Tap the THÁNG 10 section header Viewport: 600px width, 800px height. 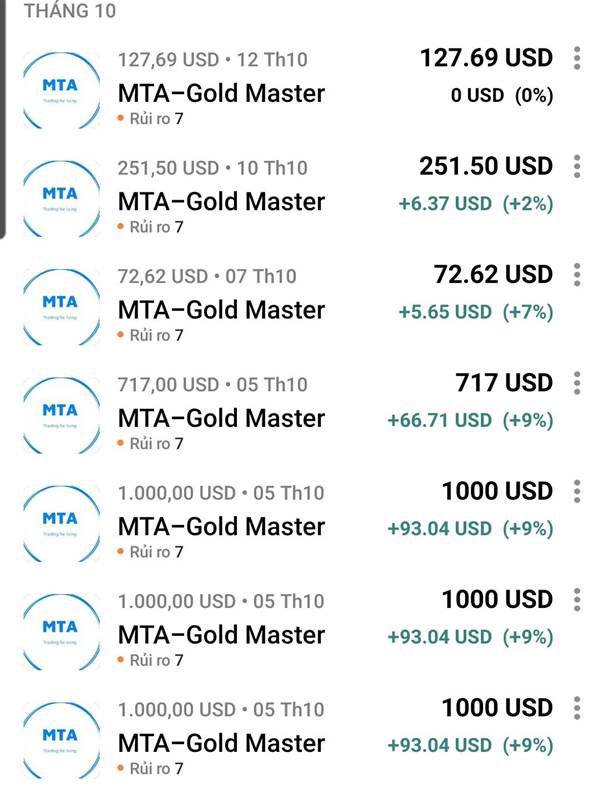69,12
